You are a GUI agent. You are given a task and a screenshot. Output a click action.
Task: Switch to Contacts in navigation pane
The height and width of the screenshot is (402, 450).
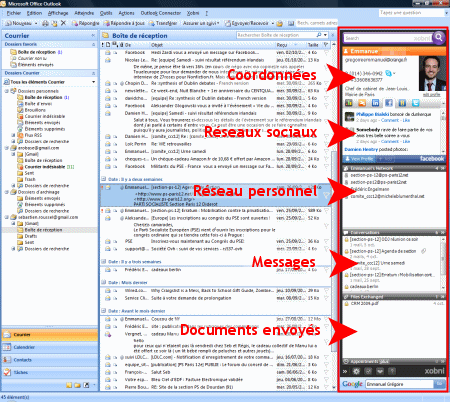pos(50,360)
